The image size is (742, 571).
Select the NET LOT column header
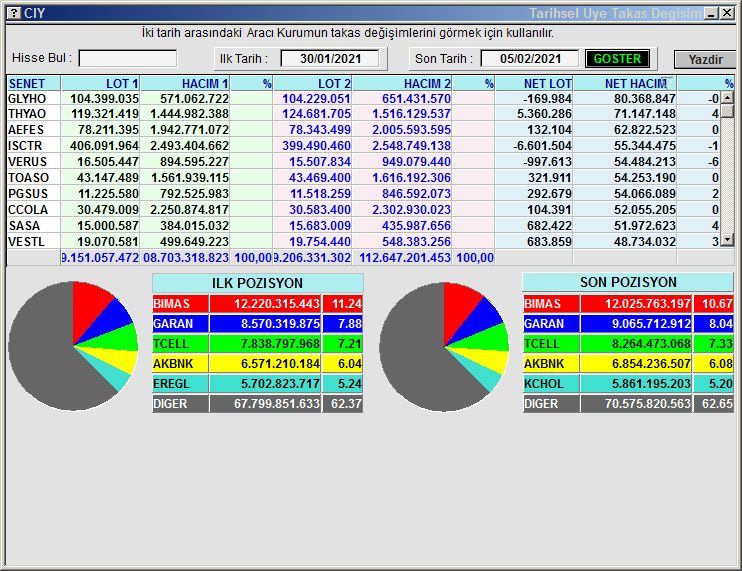tap(534, 84)
